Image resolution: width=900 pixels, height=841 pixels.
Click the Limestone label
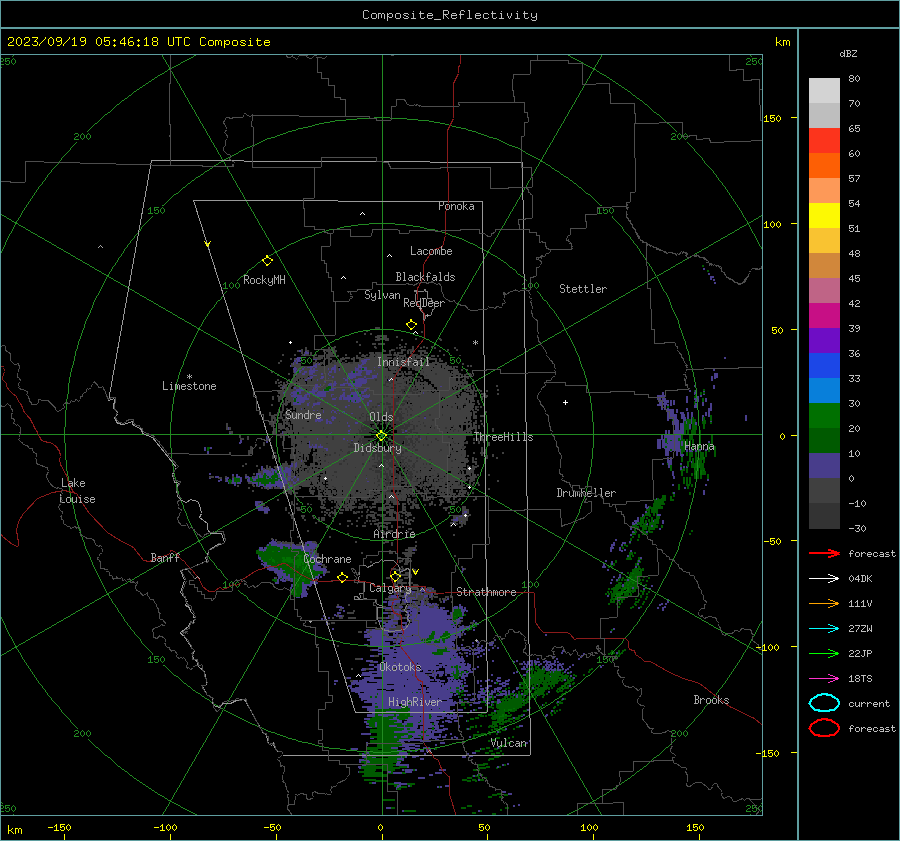tap(189, 386)
